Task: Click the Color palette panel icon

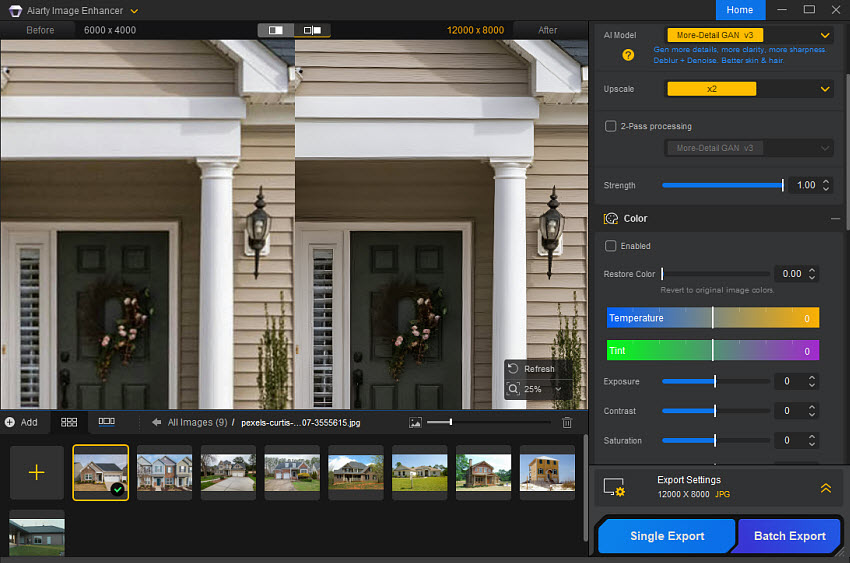Action: click(611, 218)
